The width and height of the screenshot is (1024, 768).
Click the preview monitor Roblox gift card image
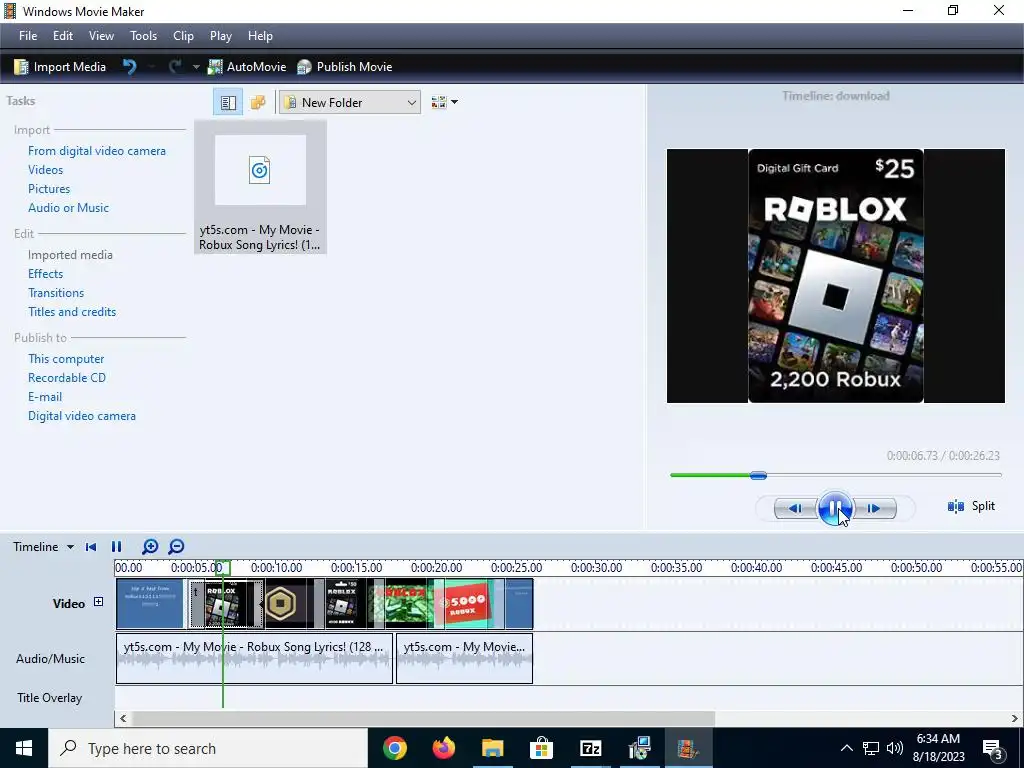click(835, 276)
